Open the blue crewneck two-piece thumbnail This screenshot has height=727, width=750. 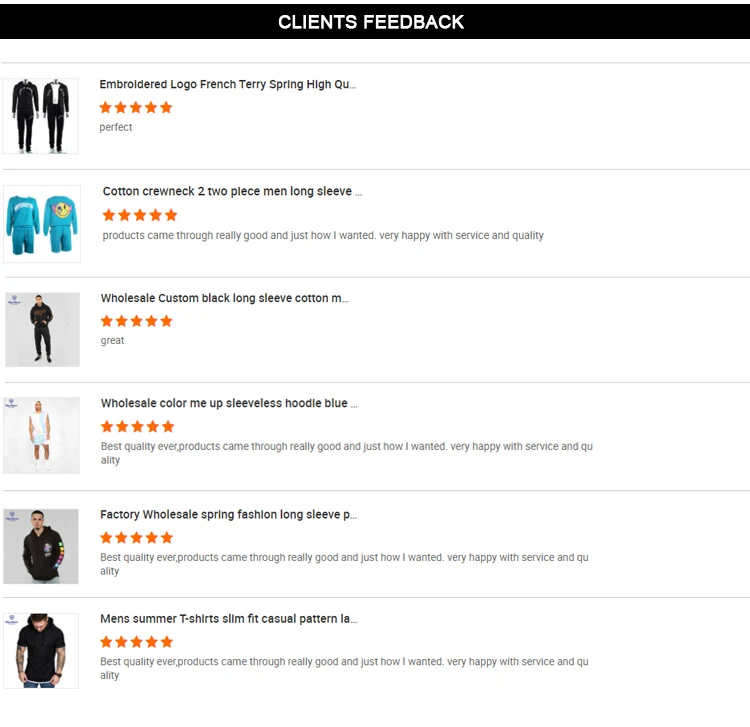pyautogui.click(x=42, y=223)
